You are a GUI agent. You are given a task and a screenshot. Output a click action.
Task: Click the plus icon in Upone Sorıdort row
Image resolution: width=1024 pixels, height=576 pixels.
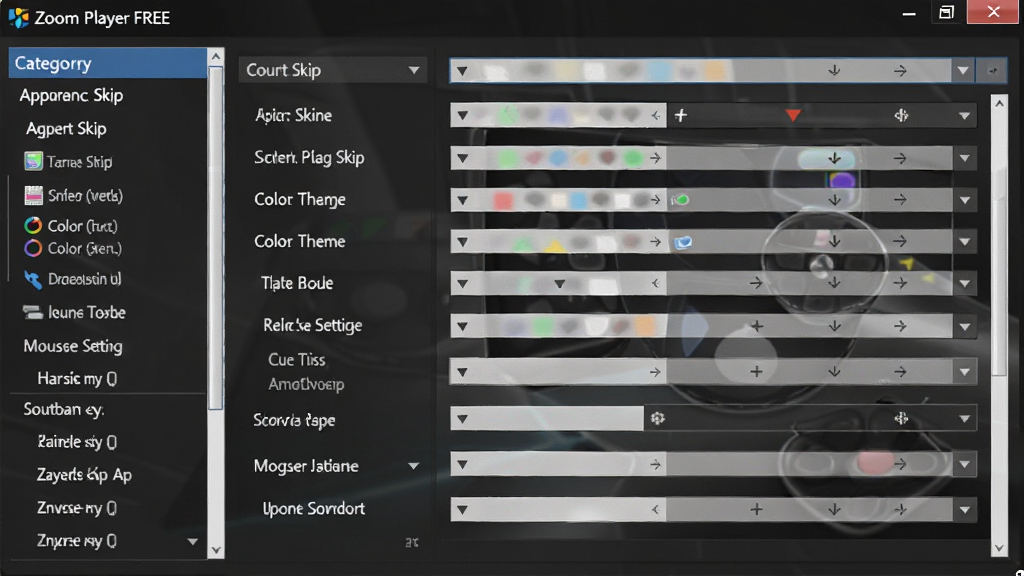(x=756, y=509)
